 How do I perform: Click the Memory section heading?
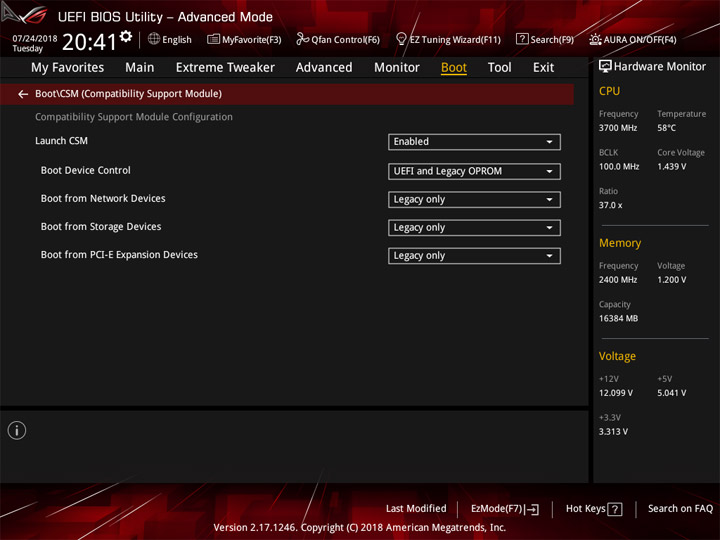tap(620, 243)
